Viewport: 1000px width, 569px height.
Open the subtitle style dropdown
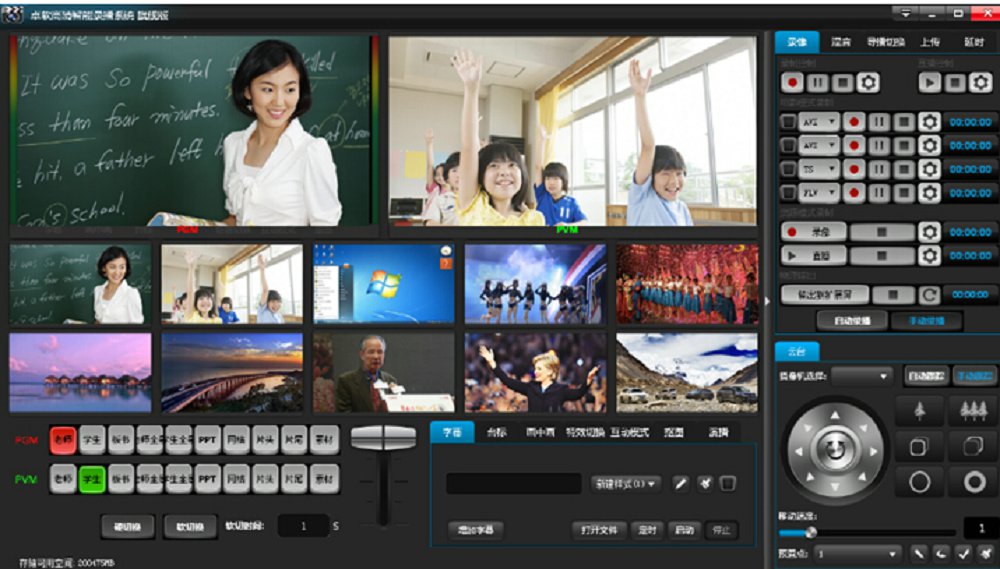click(x=625, y=484)
